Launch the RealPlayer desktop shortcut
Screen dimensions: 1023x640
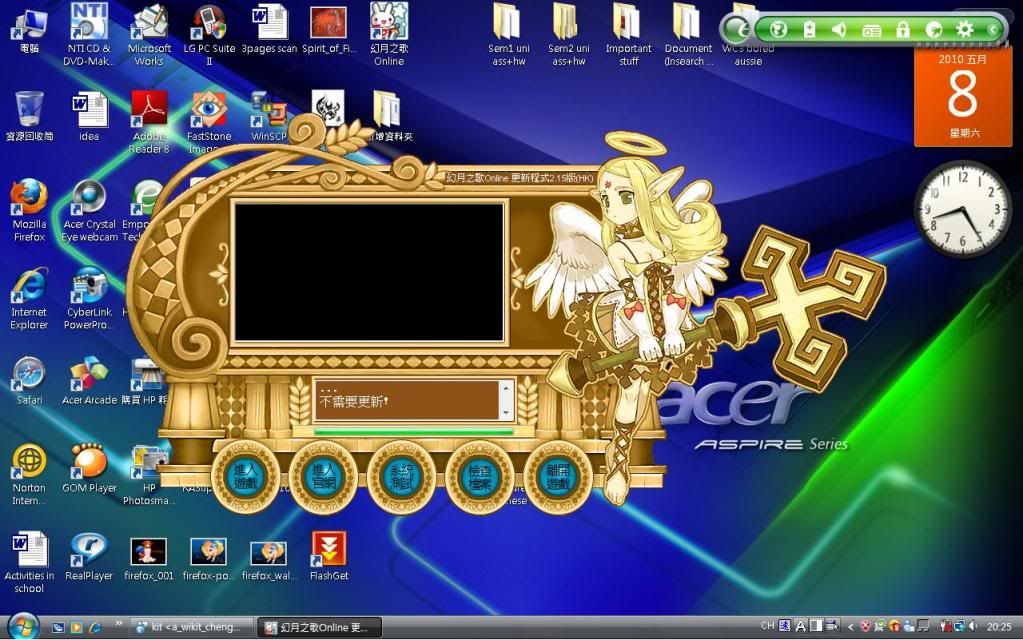89,556
